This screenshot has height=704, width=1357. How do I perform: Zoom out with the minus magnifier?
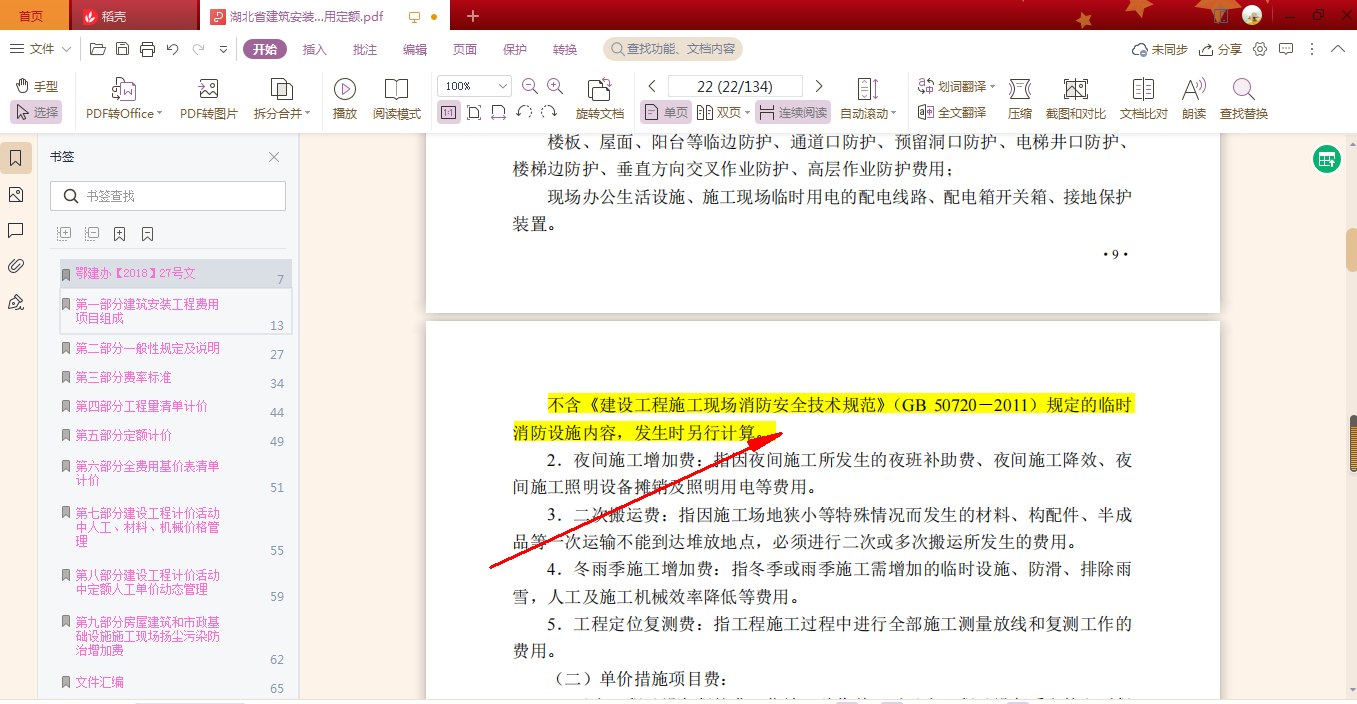(530, 86)
